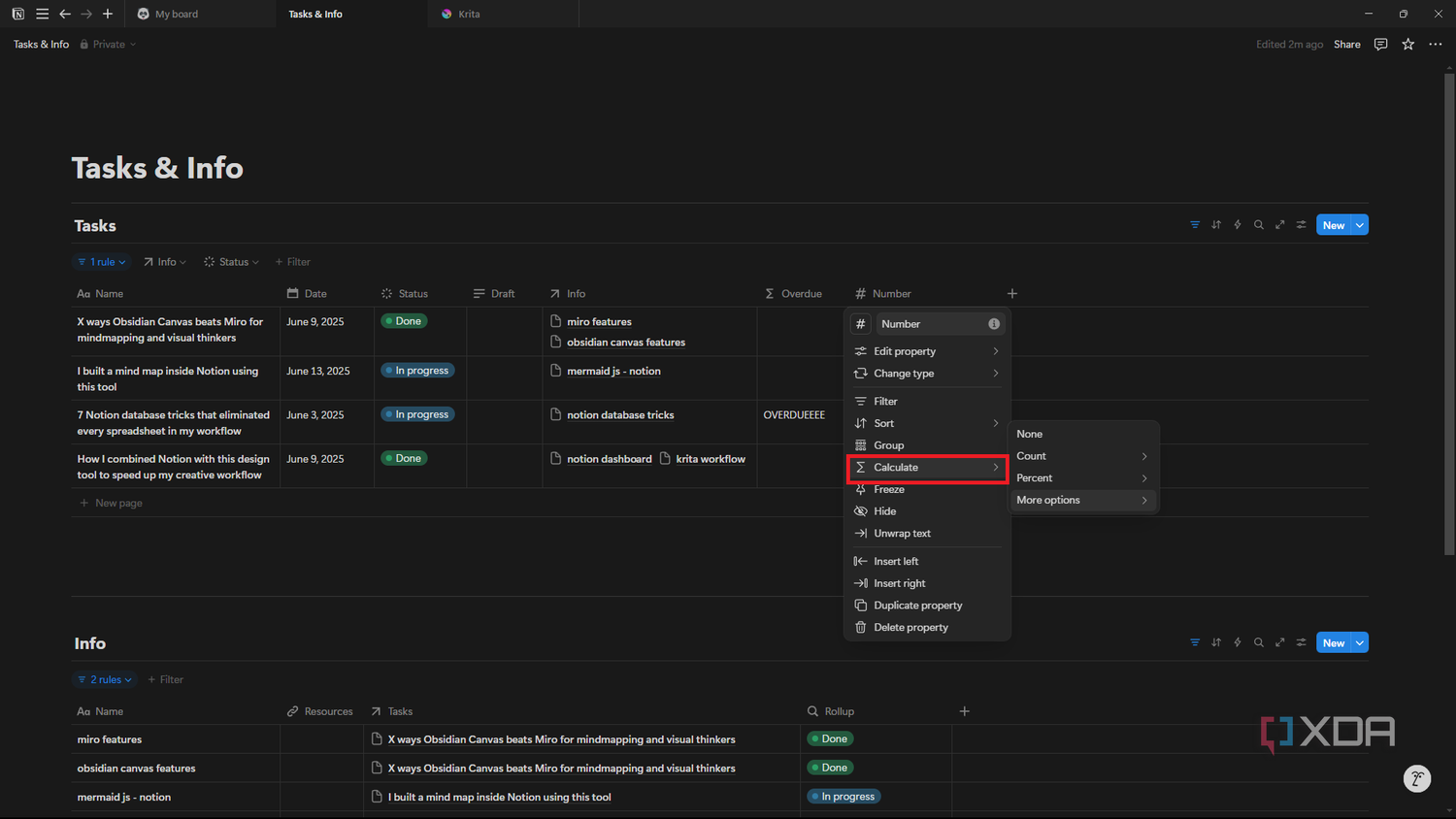The width and height of the screenshot is (1456, 819).
Task: Open automations lightning icon for Tasks
Action: point(1238,225)
